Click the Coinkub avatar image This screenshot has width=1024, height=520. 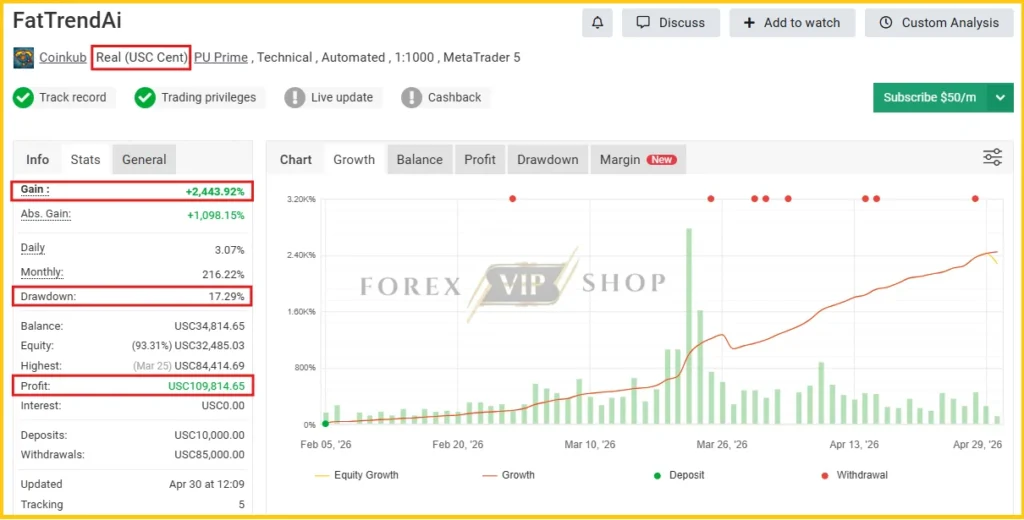(24, 57)
